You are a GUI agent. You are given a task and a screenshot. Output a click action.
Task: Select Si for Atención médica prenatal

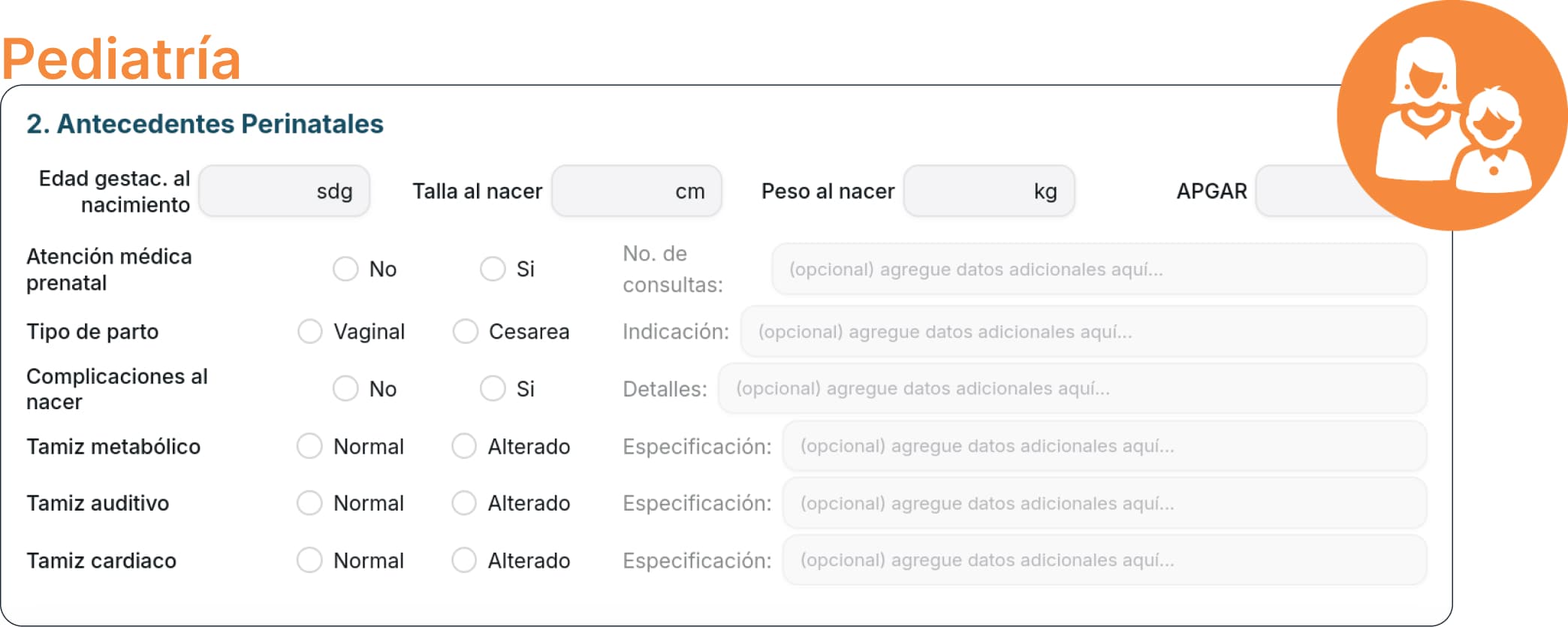pyautogui.click(x=493, y=269)
